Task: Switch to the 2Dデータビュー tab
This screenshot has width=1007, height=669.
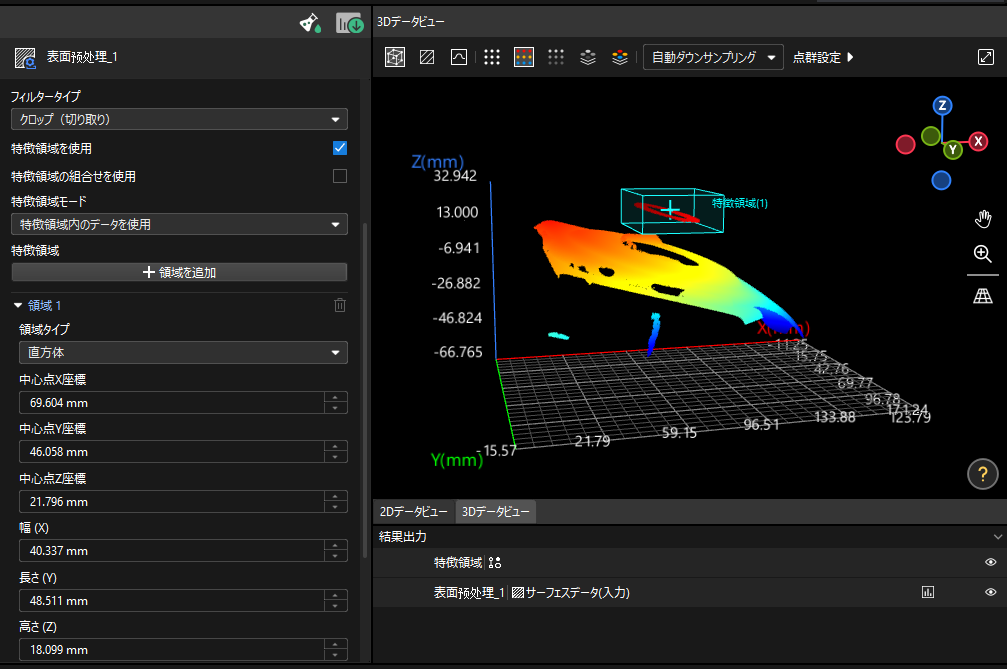Action: click(x=414, y=512)
